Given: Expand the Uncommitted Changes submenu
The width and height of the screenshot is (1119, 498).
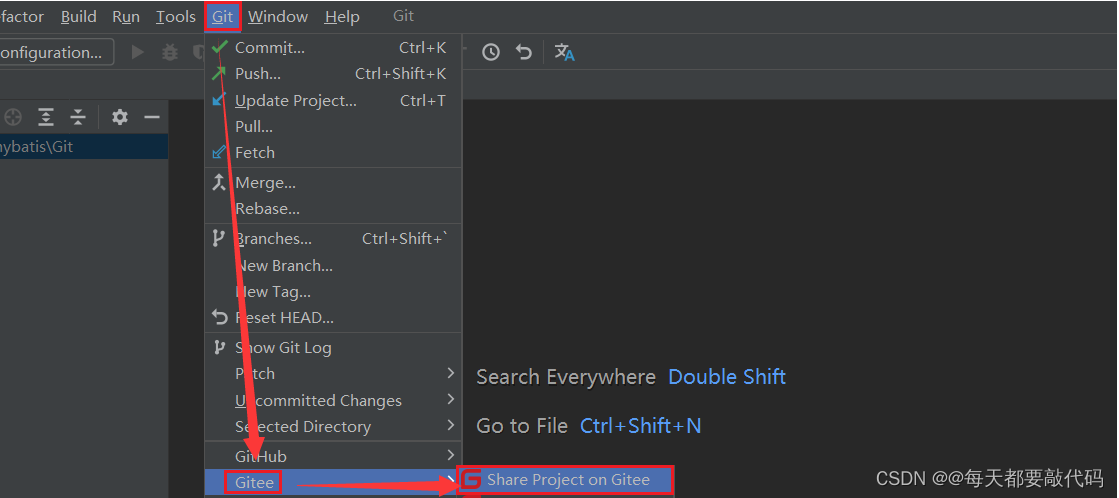Looking at the screenshot, I should (333, 400).
